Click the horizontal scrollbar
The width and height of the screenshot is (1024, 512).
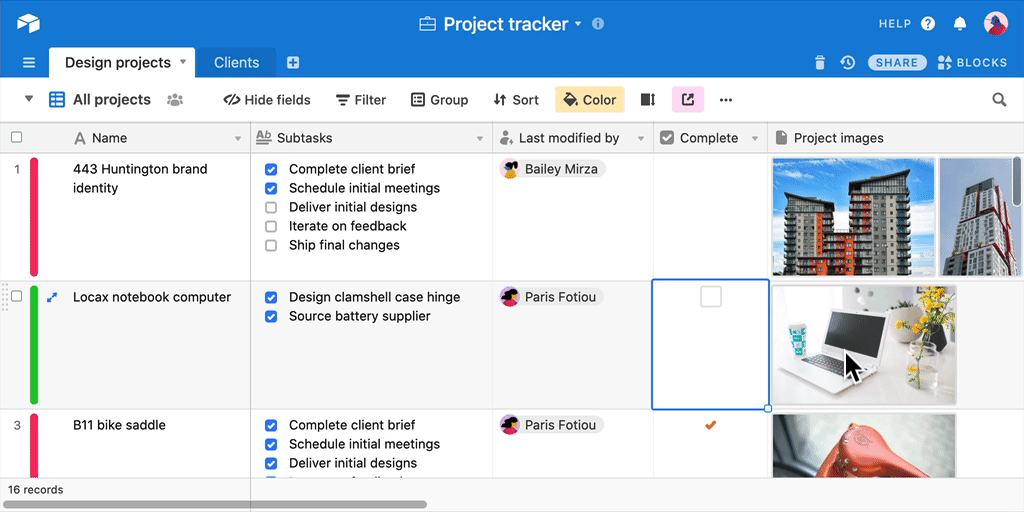pos(214,504)
